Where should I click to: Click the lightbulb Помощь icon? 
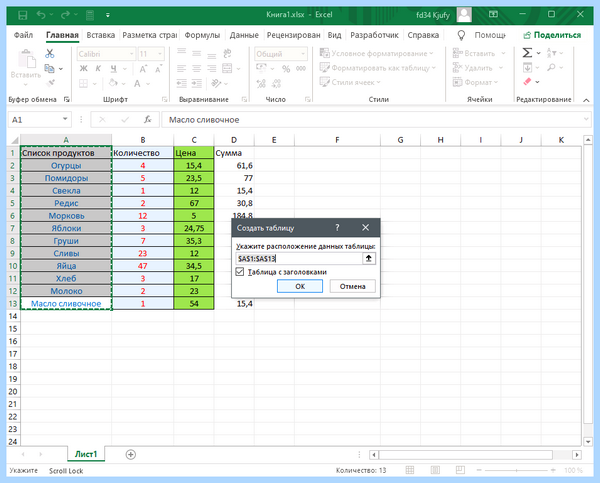pos(461,35)
